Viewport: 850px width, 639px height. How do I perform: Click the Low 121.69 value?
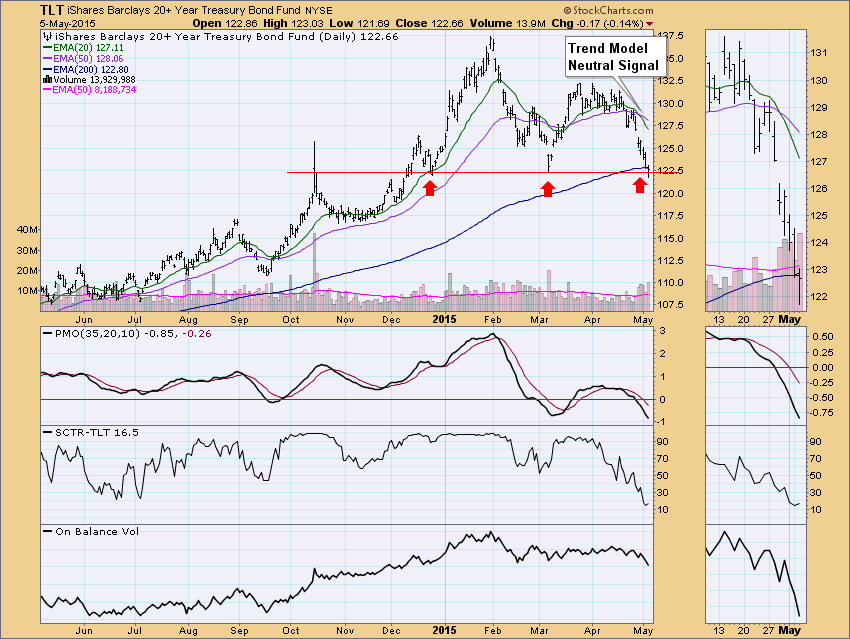(x=360, y=23)
